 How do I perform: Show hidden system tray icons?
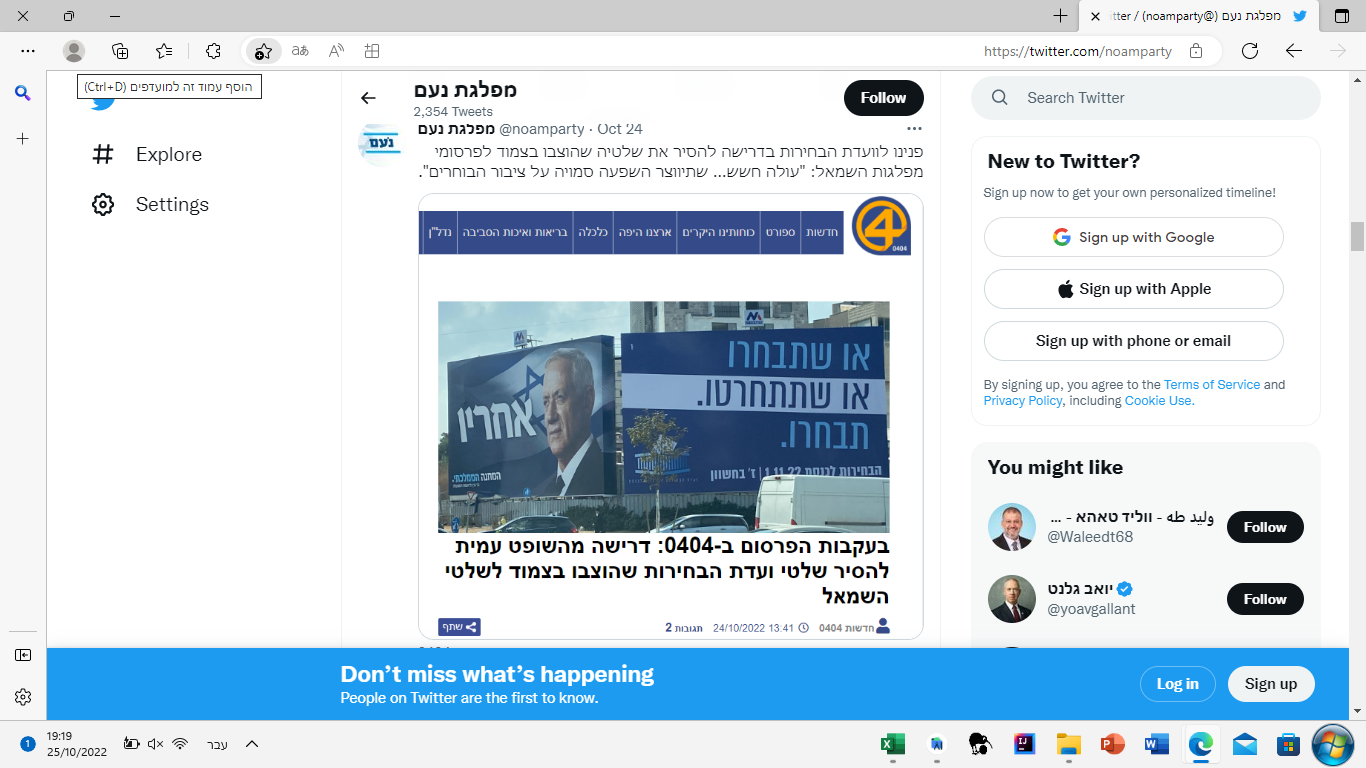(x=252, y=744)
